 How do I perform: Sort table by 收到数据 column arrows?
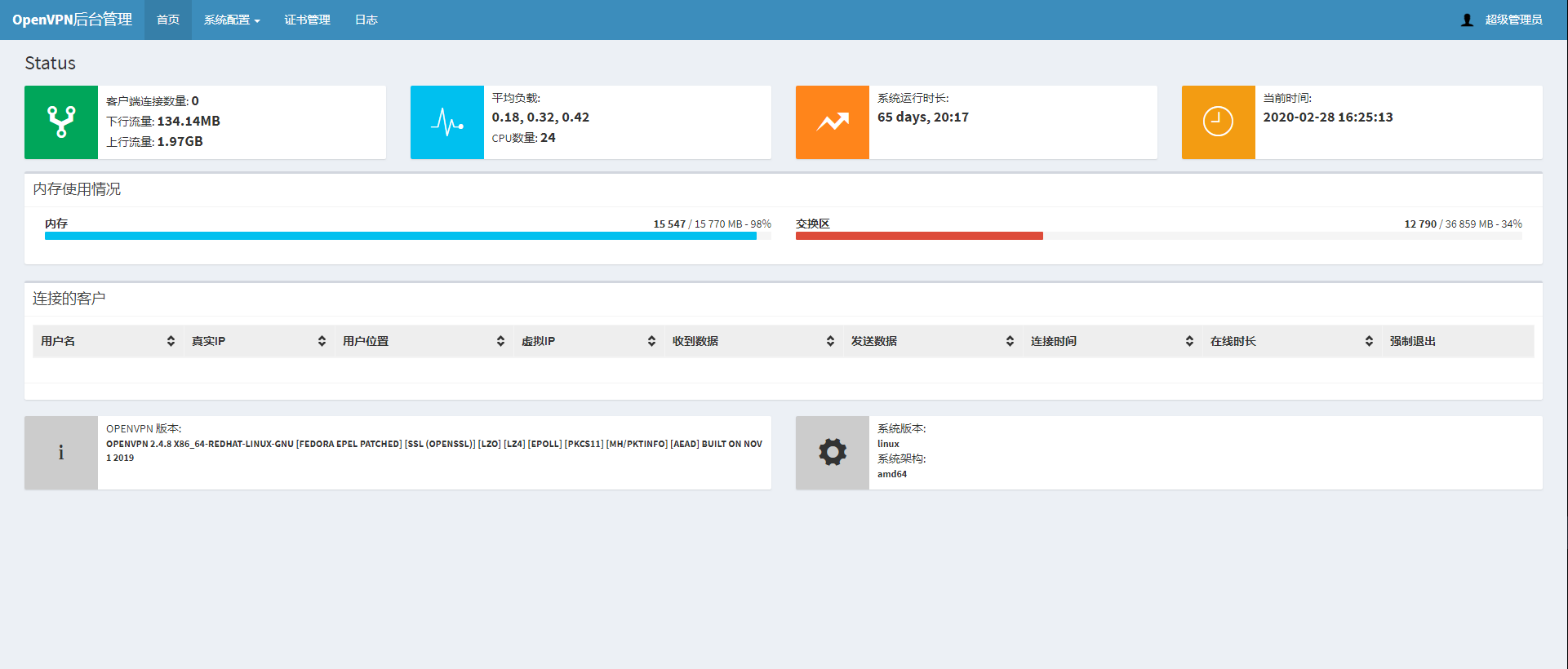pyautogui.click(x=830, y=341)
